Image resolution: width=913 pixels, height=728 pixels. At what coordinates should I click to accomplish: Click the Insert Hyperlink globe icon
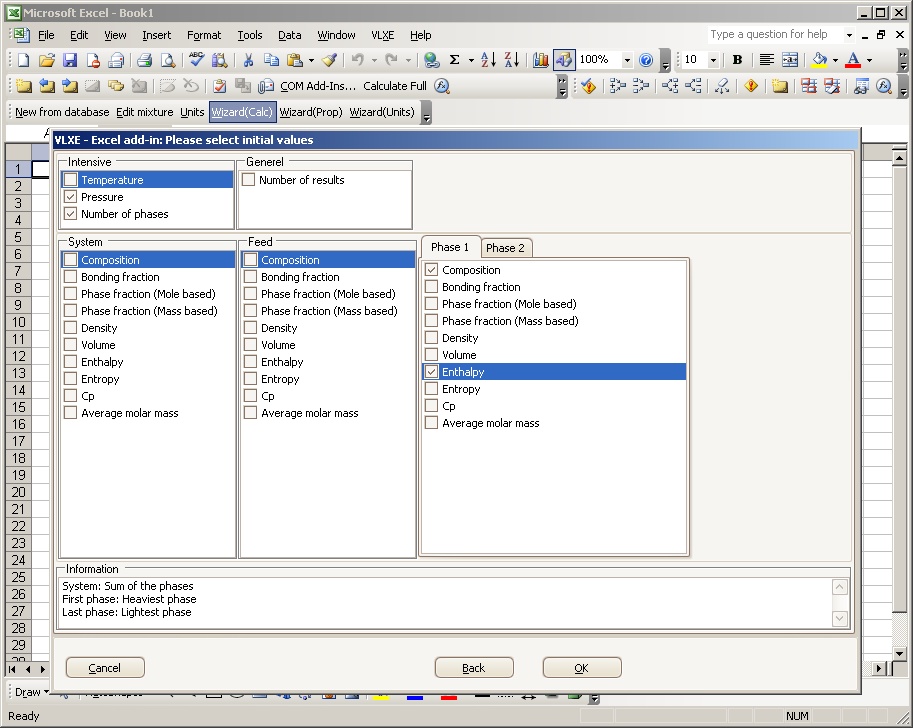pos(431,59)
